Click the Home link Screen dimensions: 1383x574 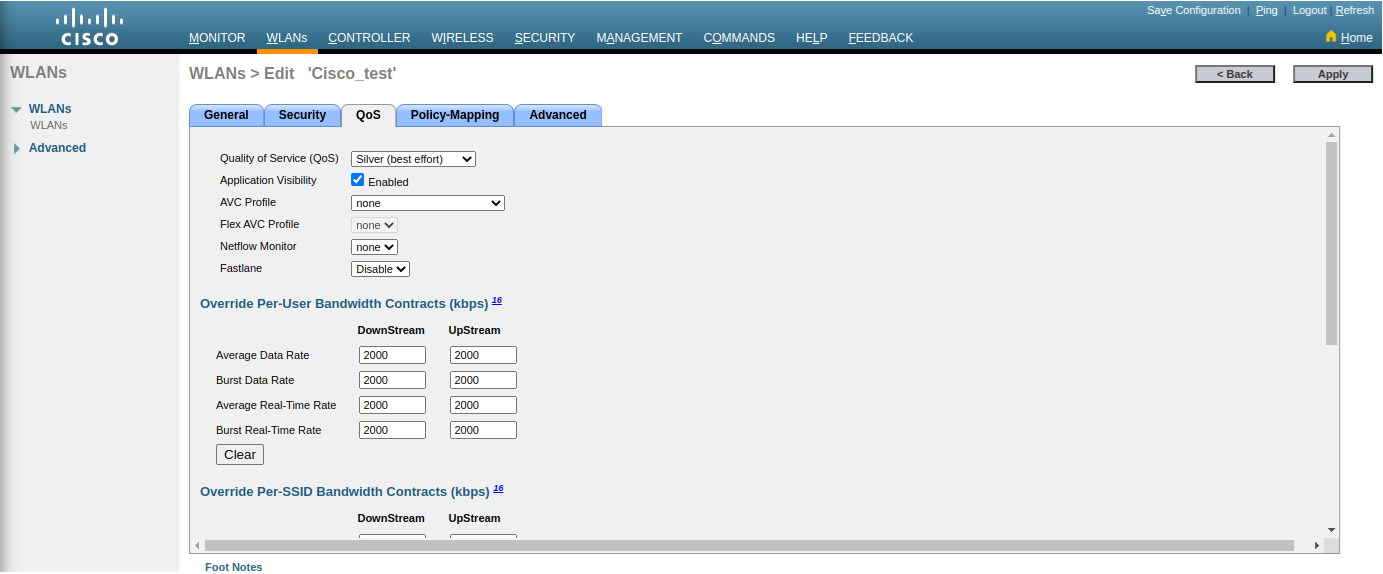pos(1357,38)
